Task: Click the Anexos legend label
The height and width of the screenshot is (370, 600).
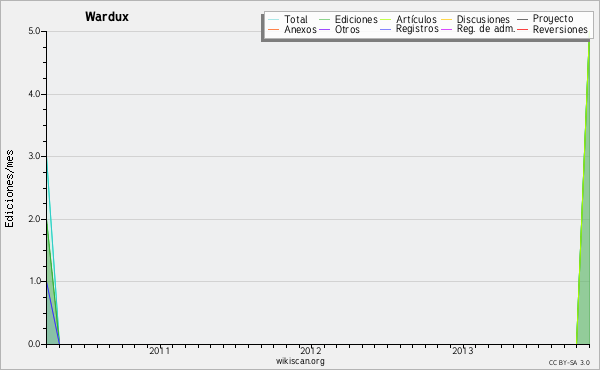Action: tap(300, 29)
